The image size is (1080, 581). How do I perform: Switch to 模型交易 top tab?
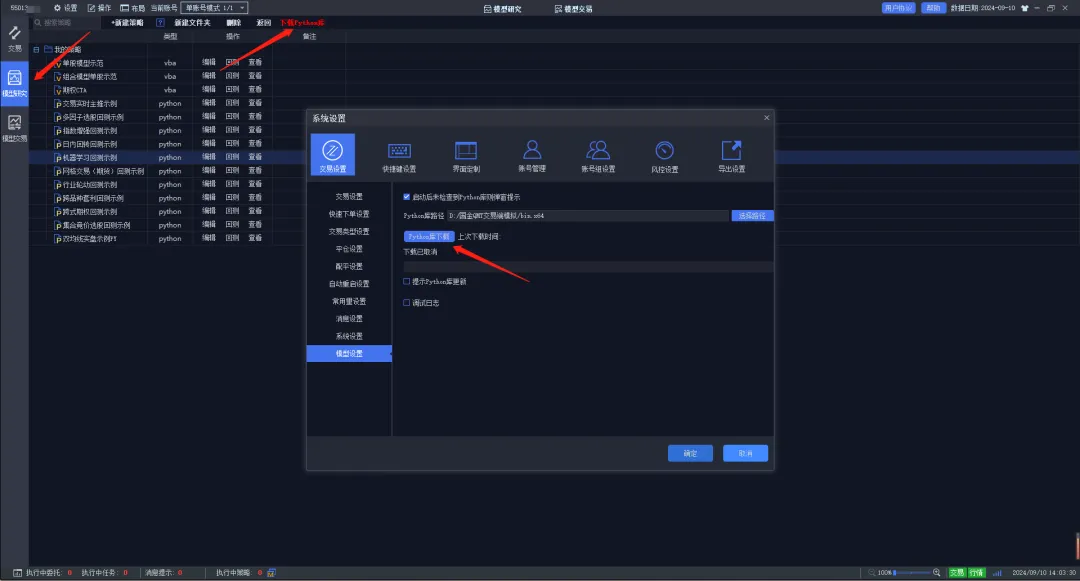coord(573,9)
